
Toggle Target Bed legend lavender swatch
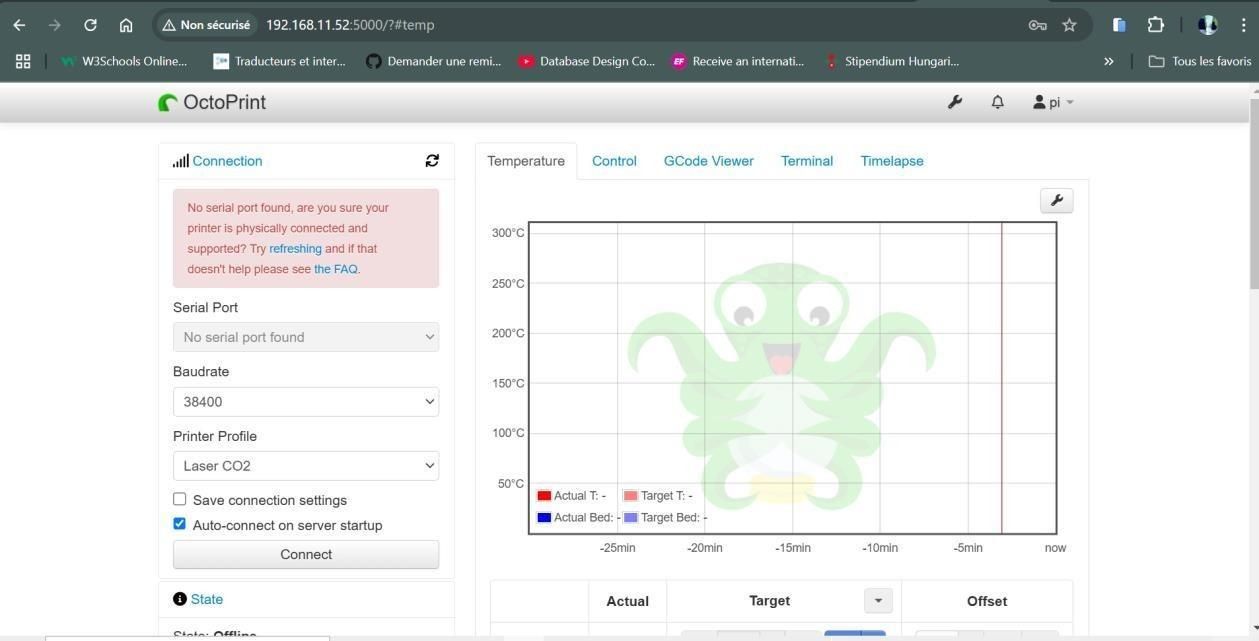[x=631, y=518]
